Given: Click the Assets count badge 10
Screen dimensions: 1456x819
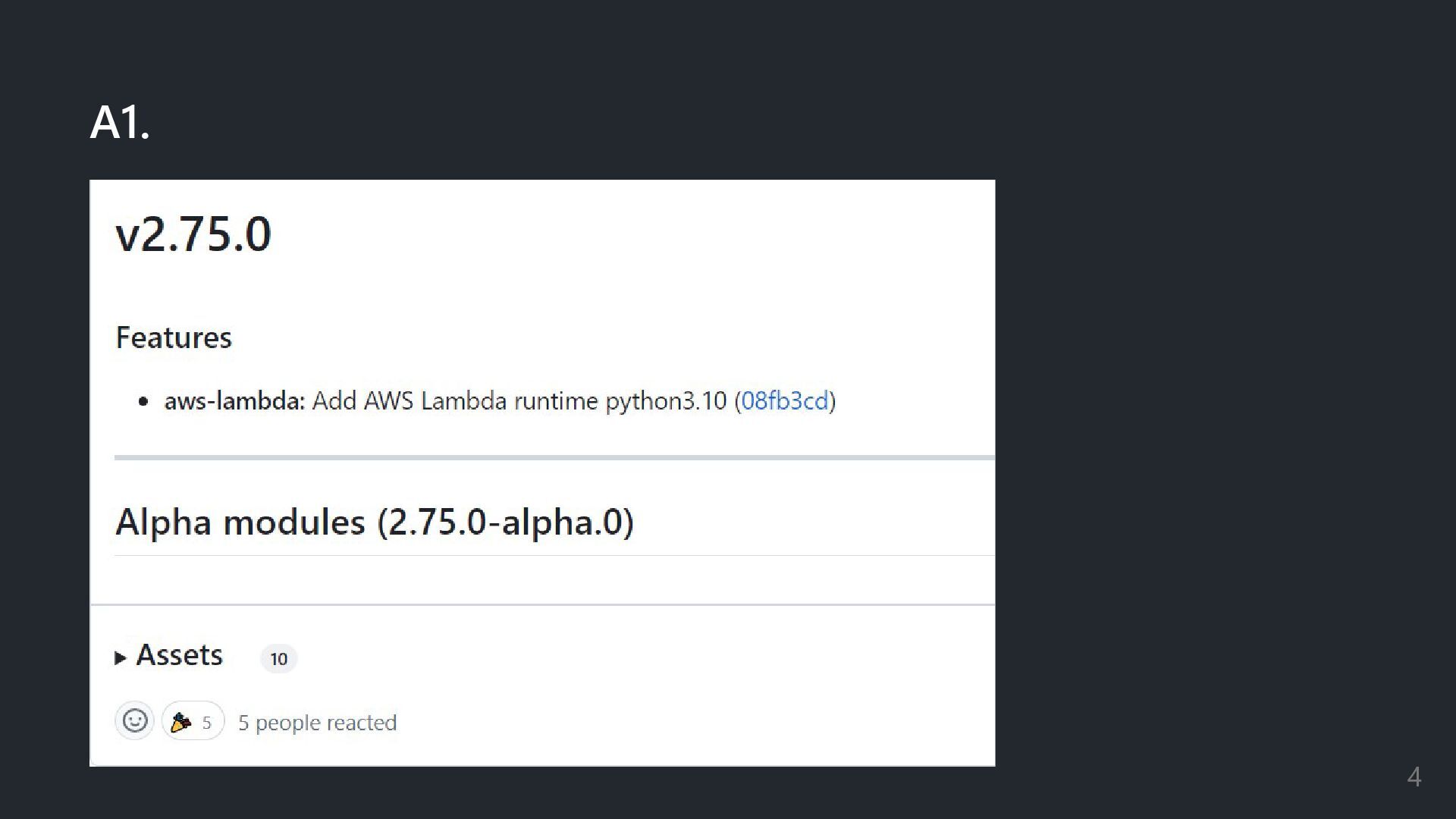Looking at the screenshot, I should 279,659.
